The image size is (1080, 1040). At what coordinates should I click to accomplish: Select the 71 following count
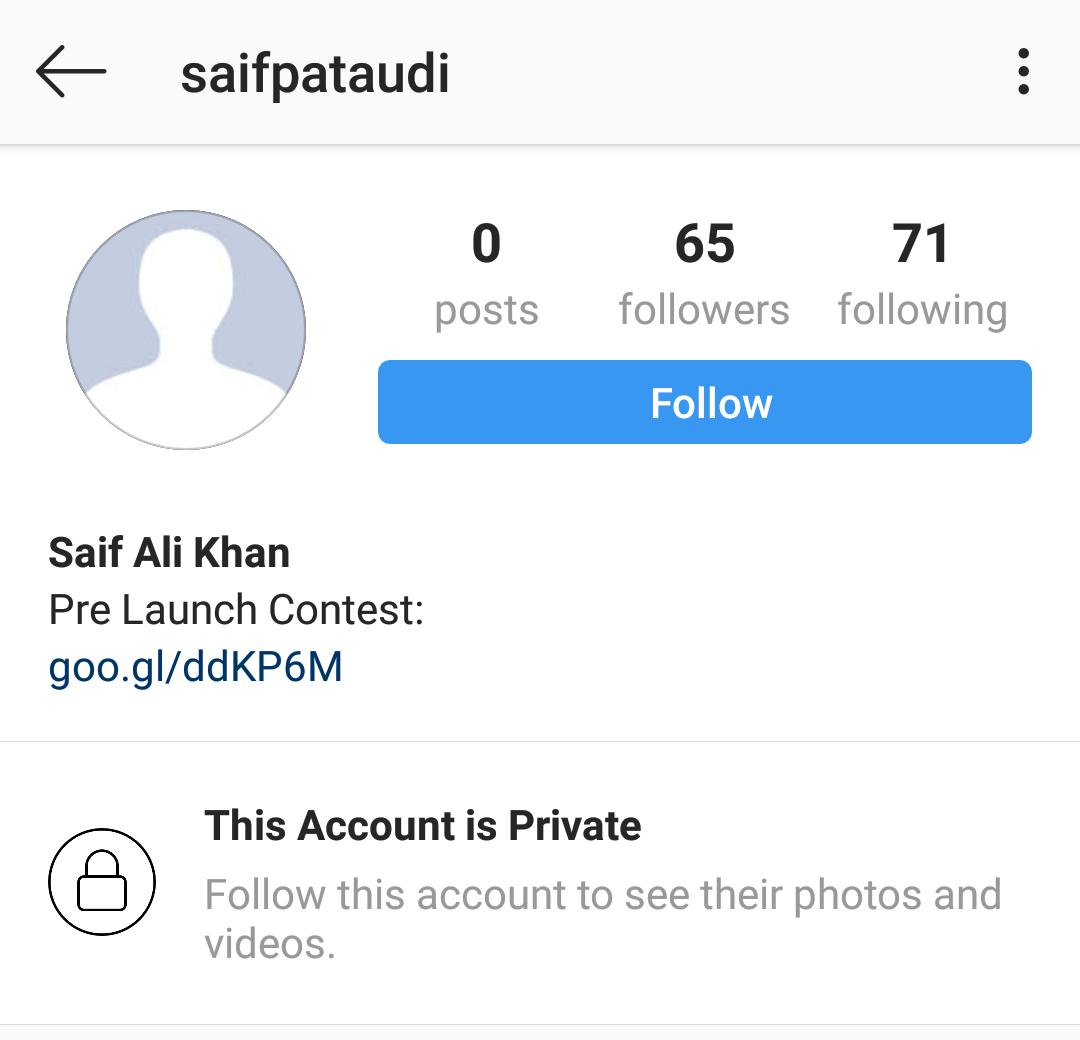click(922, 275)
